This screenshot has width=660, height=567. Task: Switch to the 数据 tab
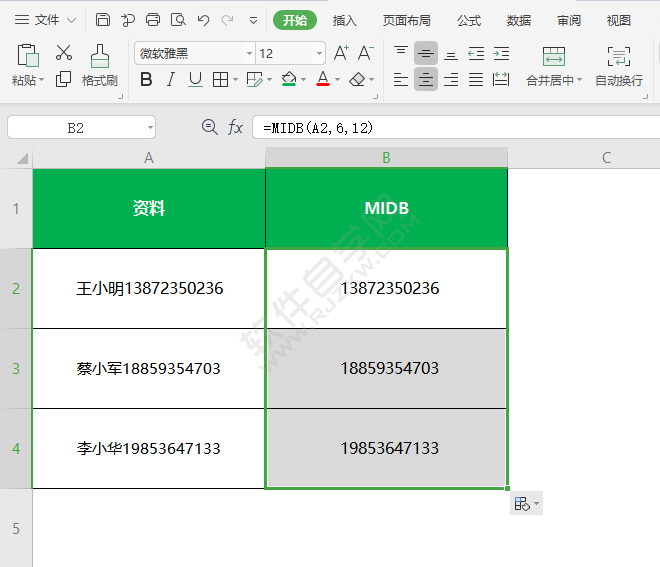pyautogui.click(x=519, y=20)
